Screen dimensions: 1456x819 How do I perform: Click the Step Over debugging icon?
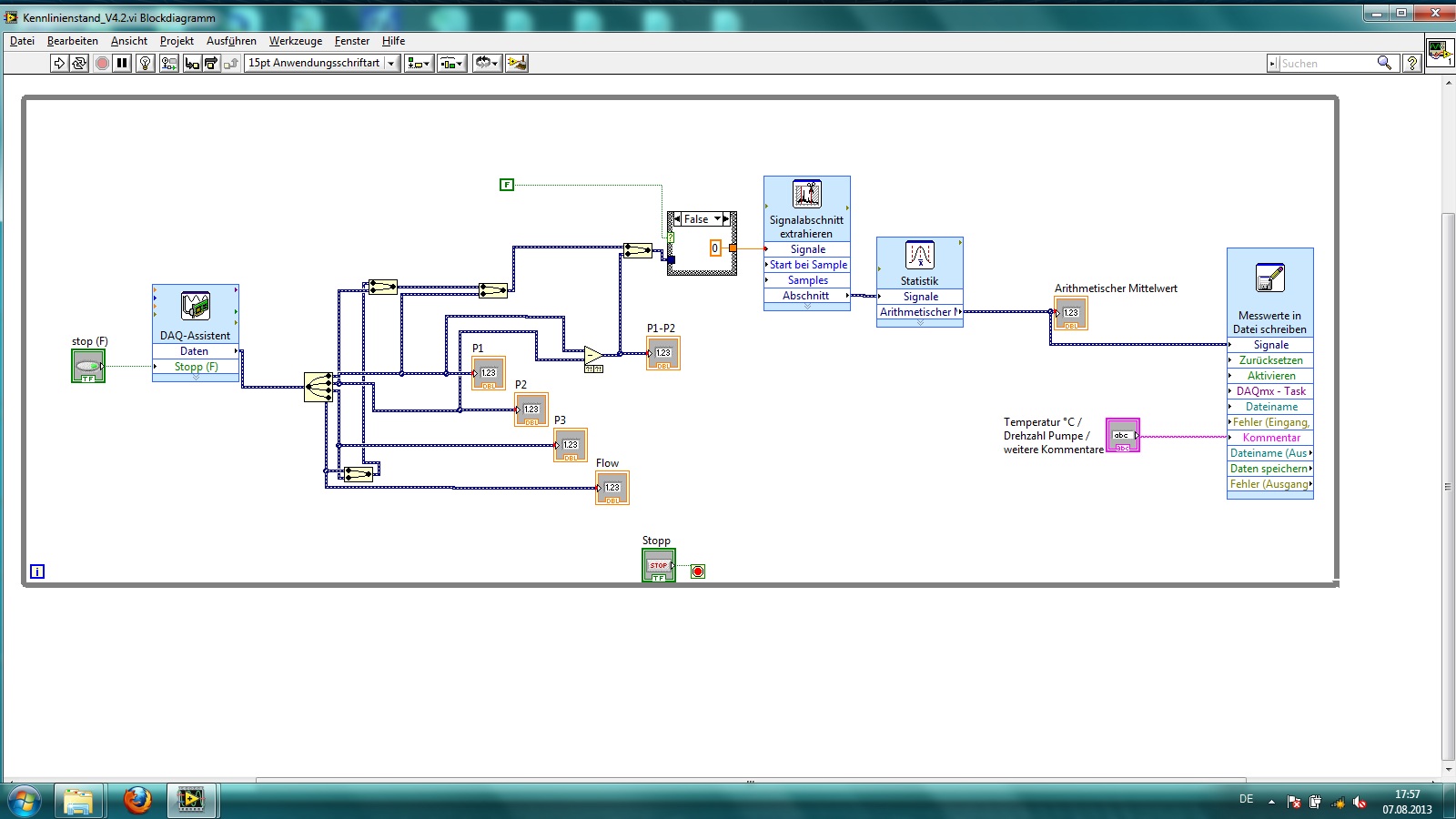coord(211,63)
